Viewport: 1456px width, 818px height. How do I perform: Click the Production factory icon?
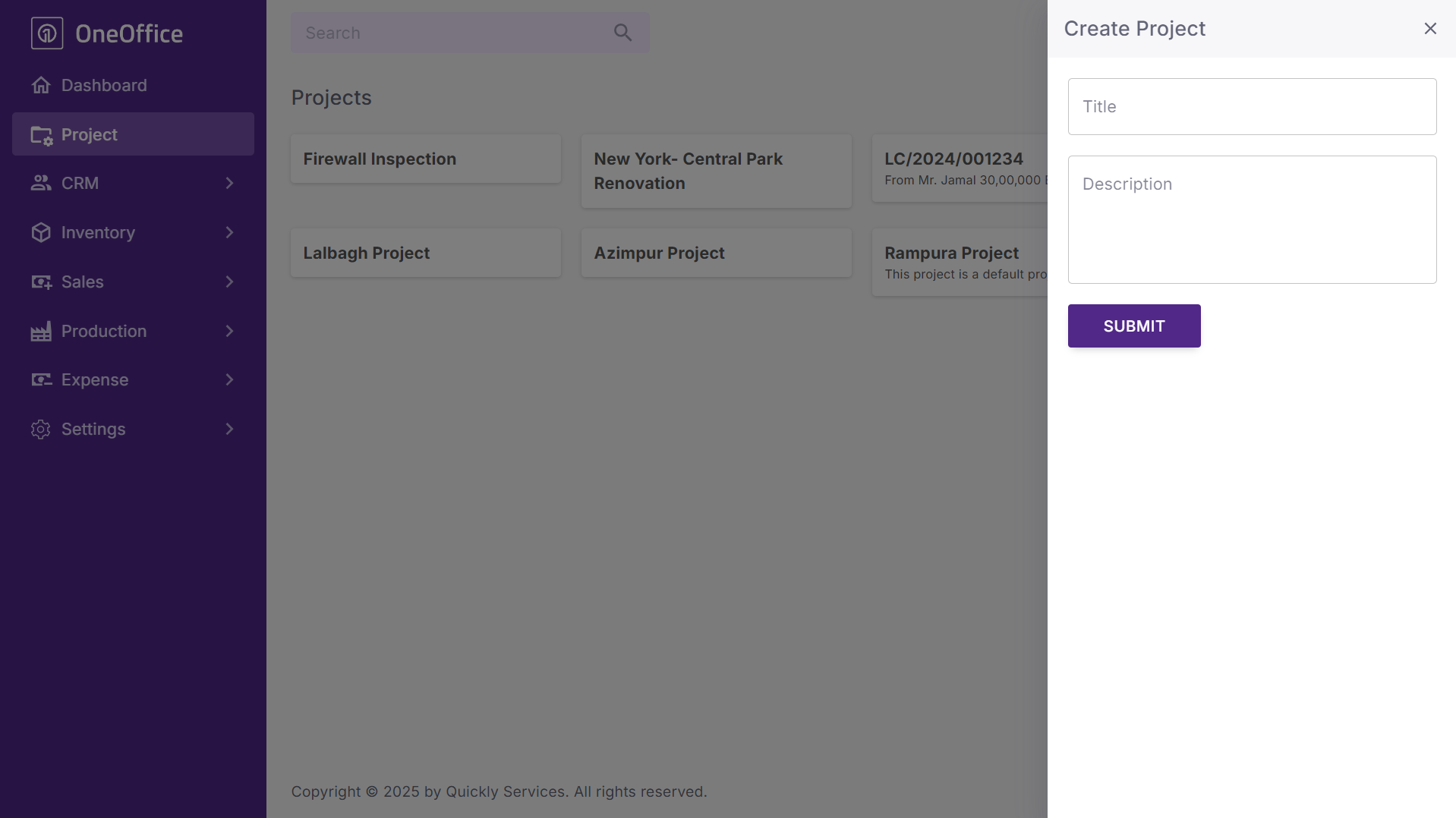pos(41,331)
